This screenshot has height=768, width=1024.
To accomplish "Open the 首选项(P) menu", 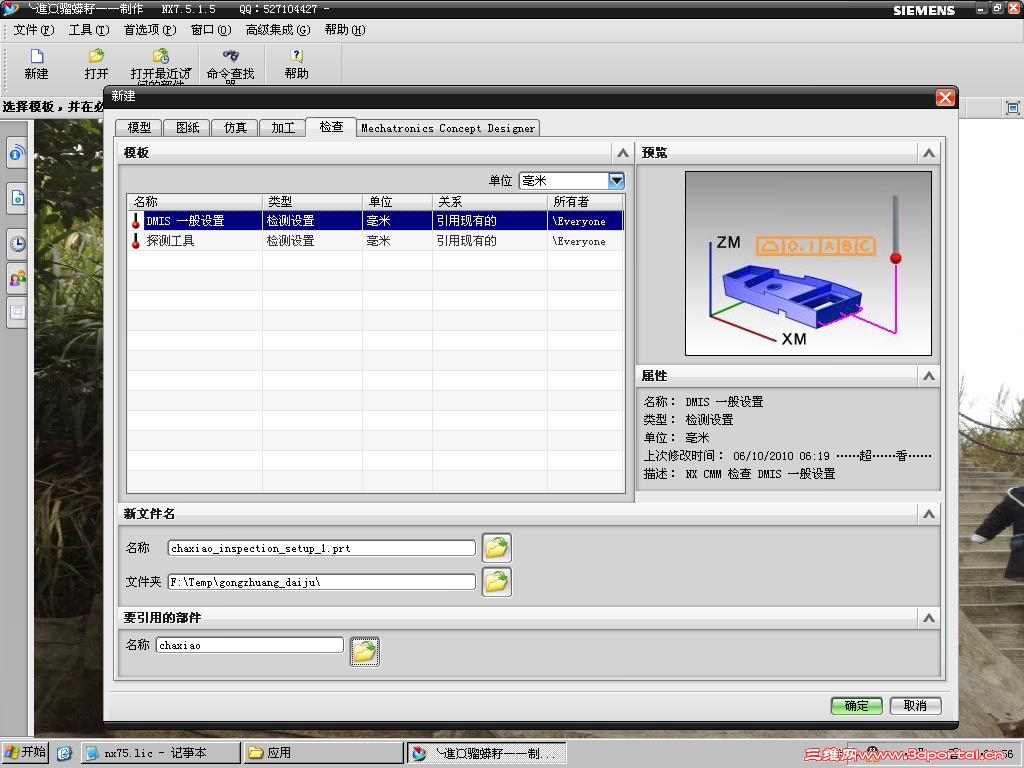I will point(150,30).
